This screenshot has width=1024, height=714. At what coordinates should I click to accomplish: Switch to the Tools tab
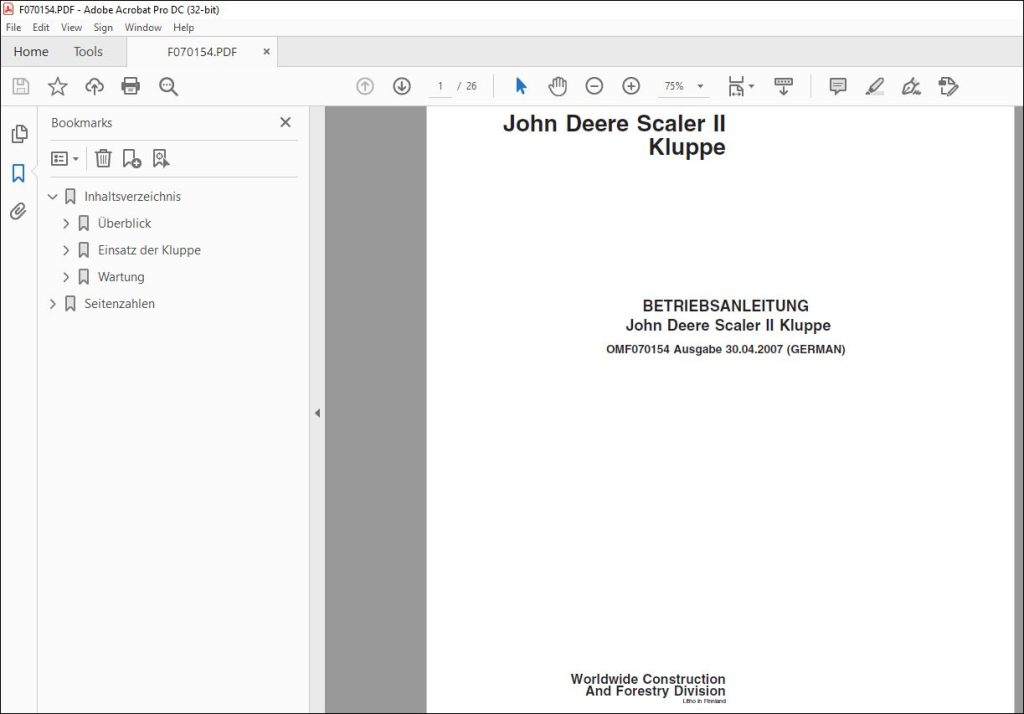(88, 52)
